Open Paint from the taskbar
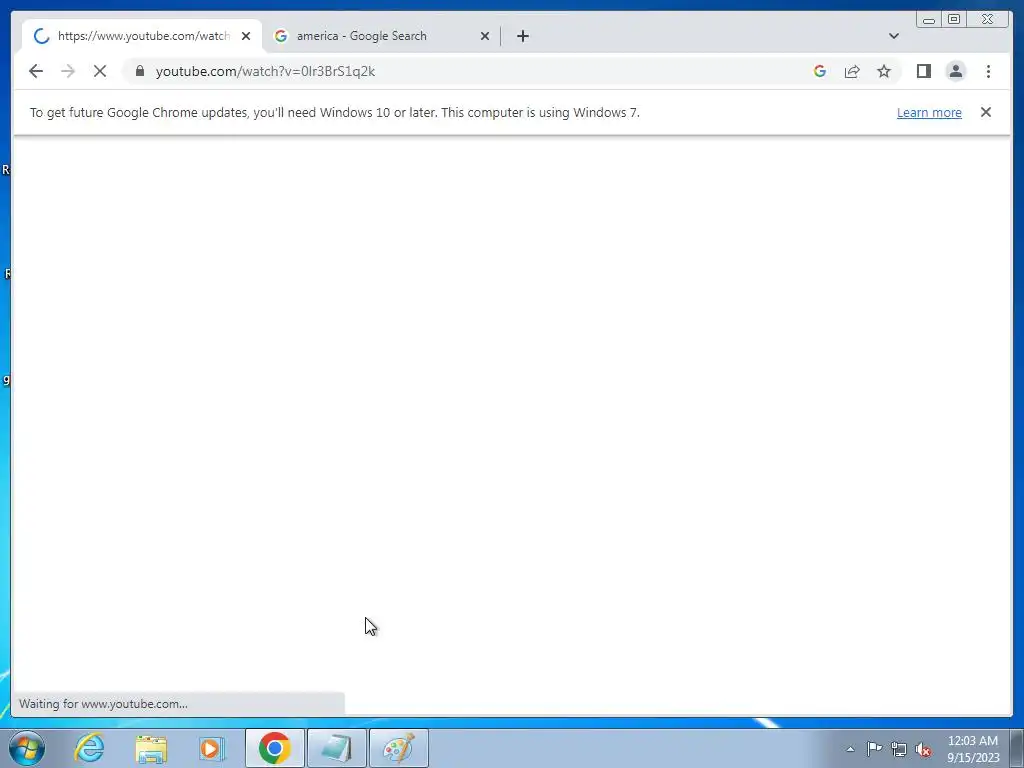 pos(398,748)
